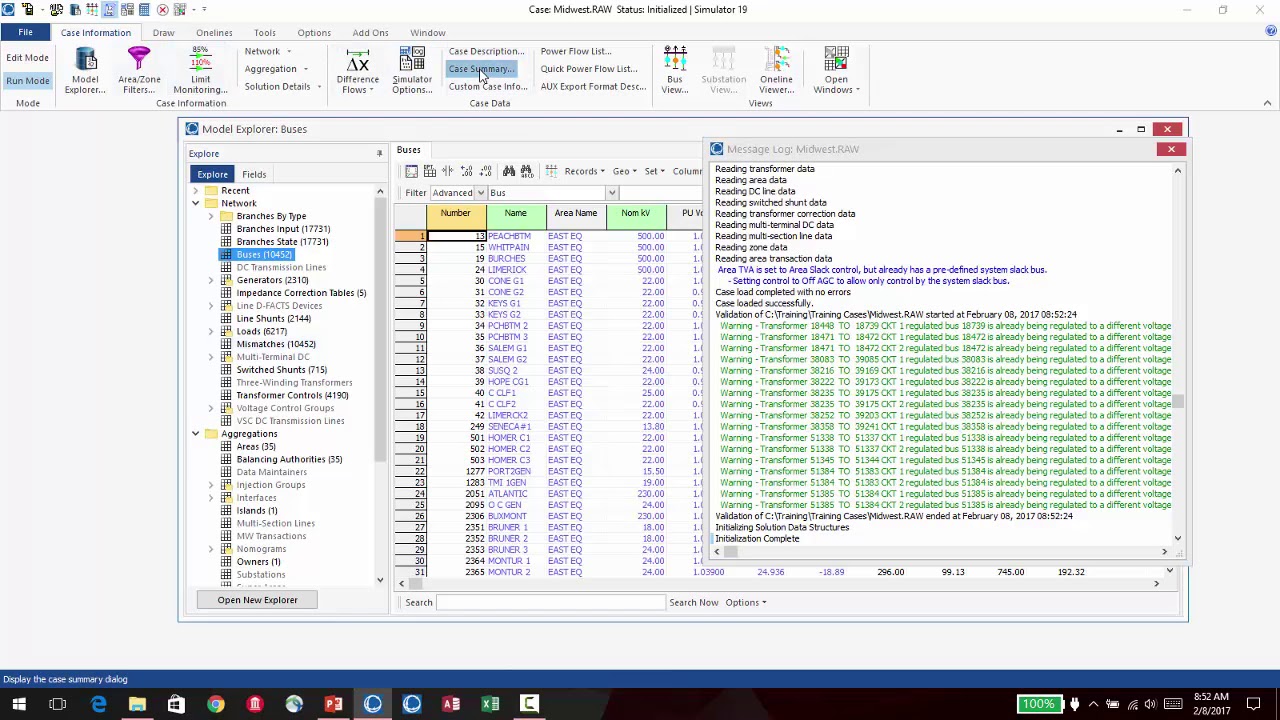Click the Search Now button
The image size is (1280, 720).
(x=693, y=602)
